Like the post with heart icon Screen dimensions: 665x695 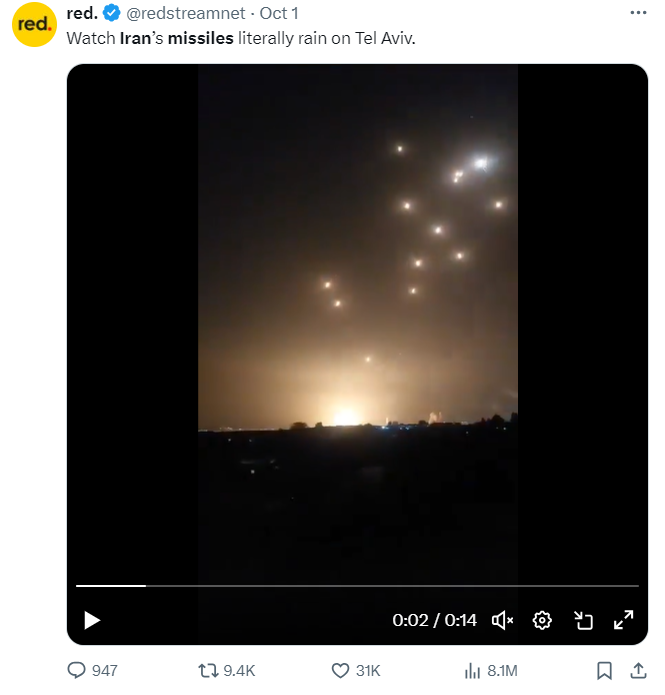pos(340,670)
